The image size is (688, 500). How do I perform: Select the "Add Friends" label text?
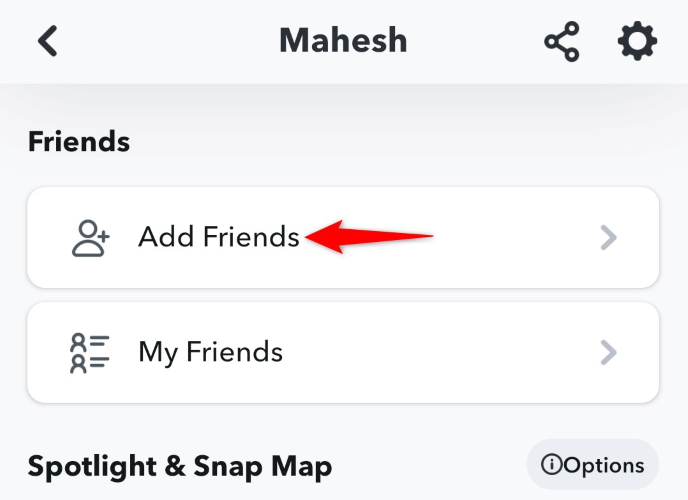coord(219,237)
